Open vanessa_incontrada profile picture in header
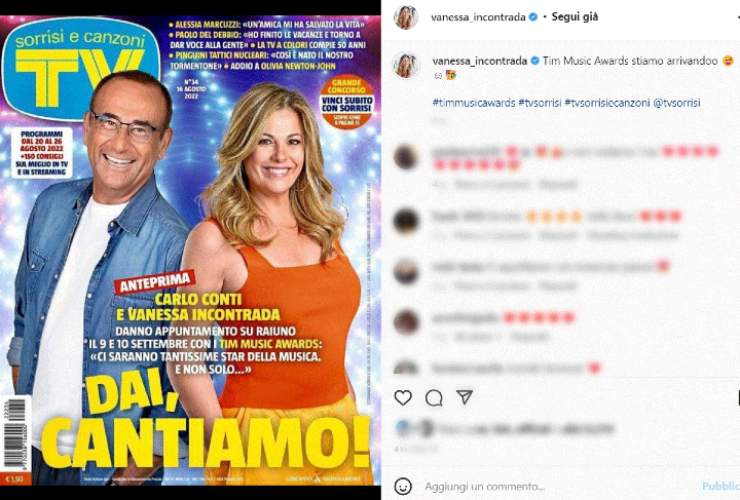This screenshot has width=740, height=500. pyautogui.click(x=406, y=17)
